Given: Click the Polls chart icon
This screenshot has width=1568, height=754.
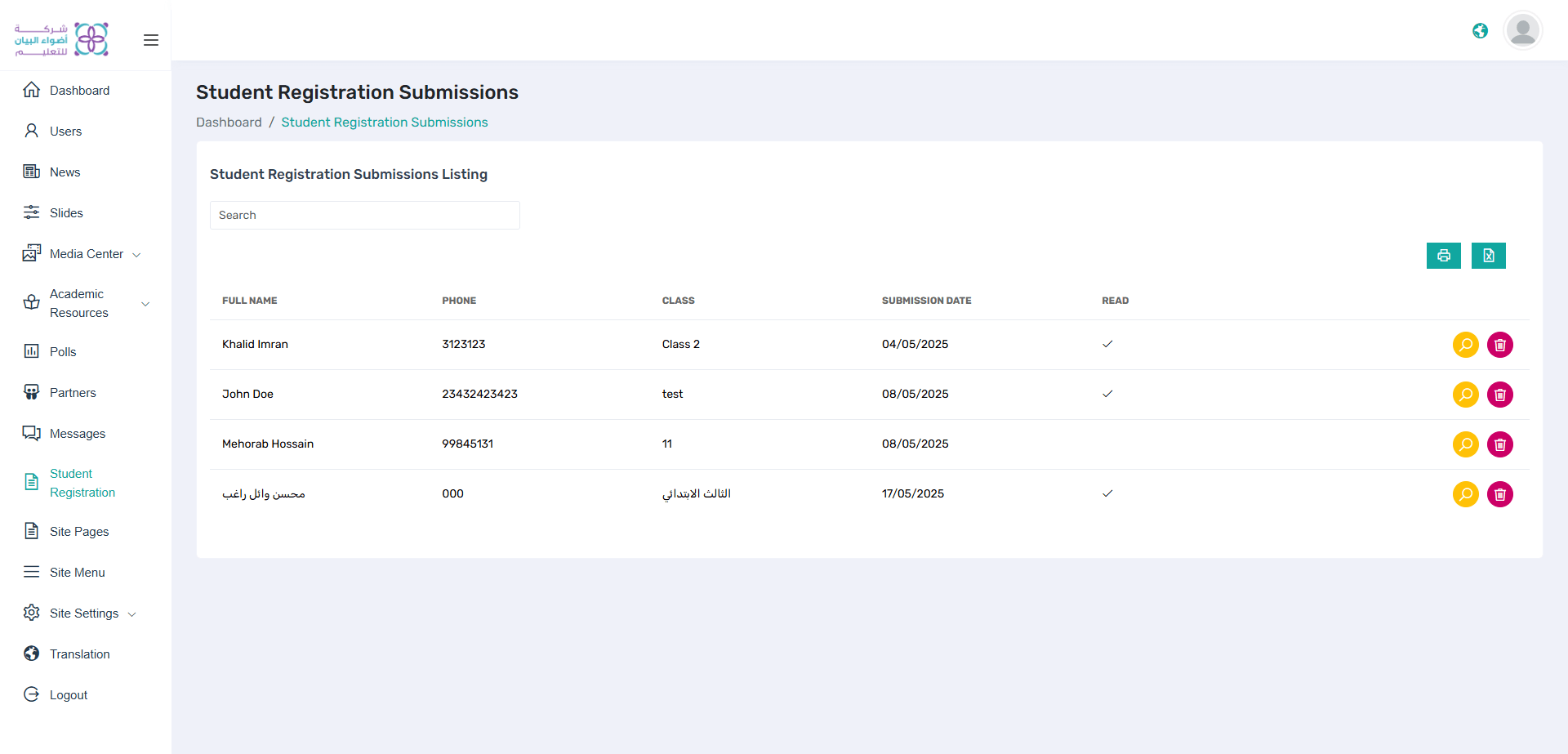Looking at the screenshot, I should (31, 351).
